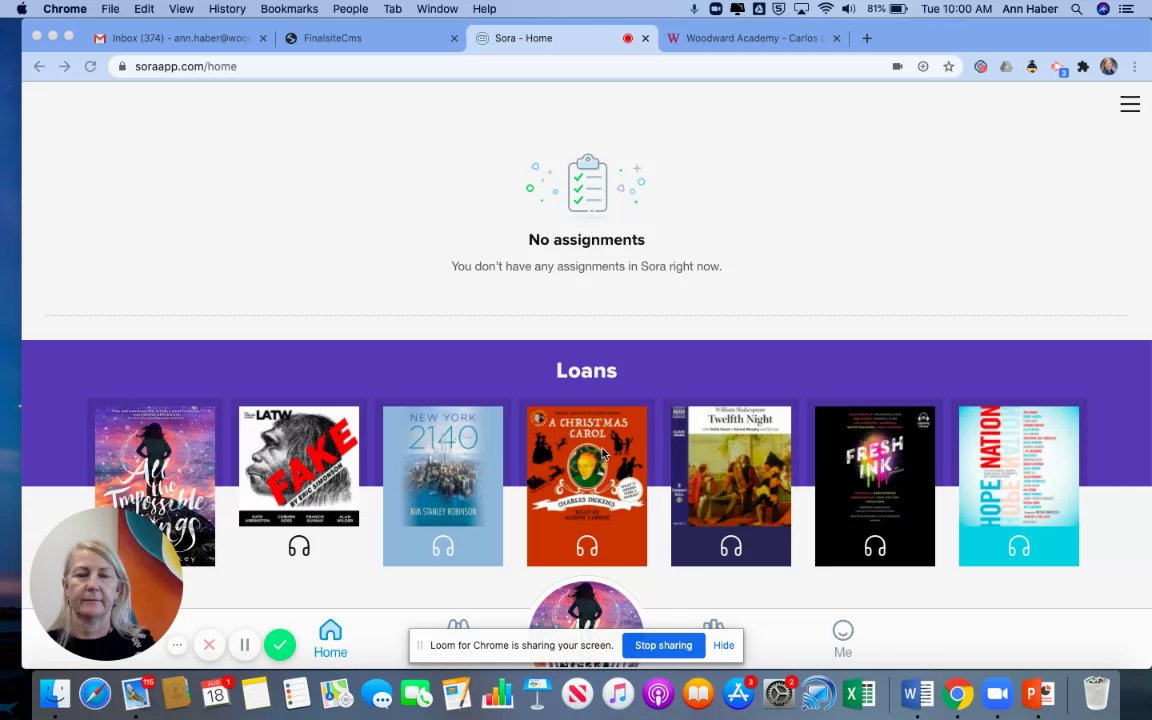This screenshot has height=720, width=1152.
Task: Open Spotlight search in menu bar
Action: pyautogui.click(x=1076, y=9)
